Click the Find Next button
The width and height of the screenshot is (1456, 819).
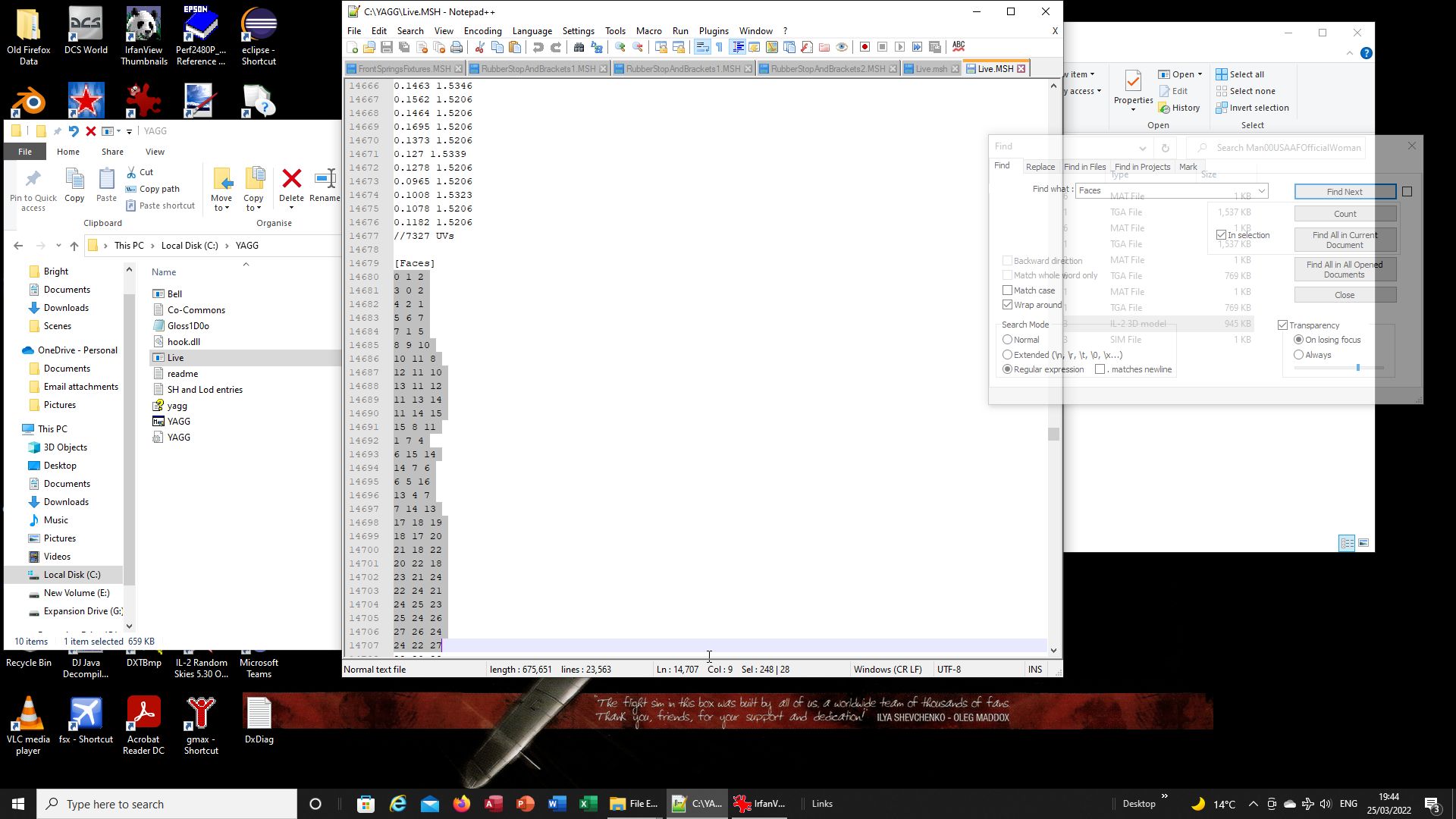click(1345, 192)
